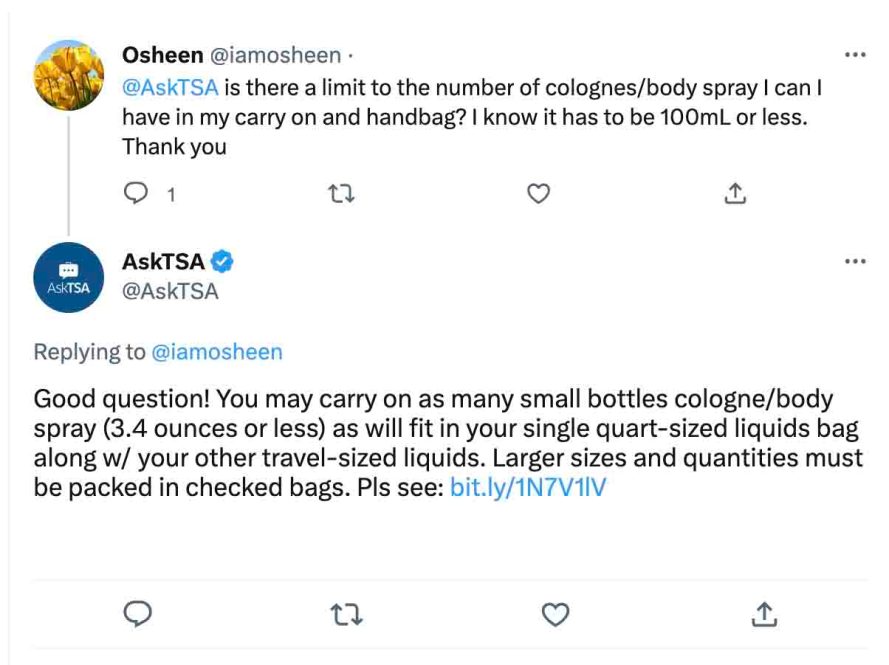Like the AskTSA reply

555,614
